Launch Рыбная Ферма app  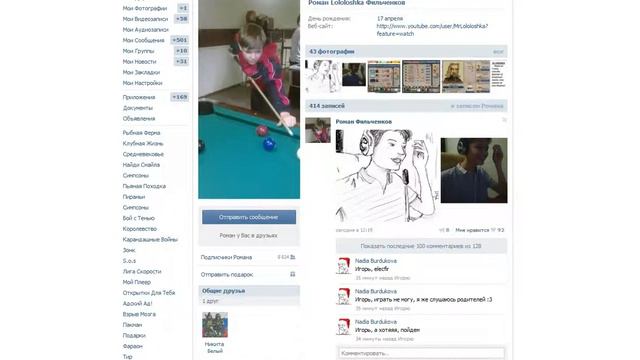(141, 133)
